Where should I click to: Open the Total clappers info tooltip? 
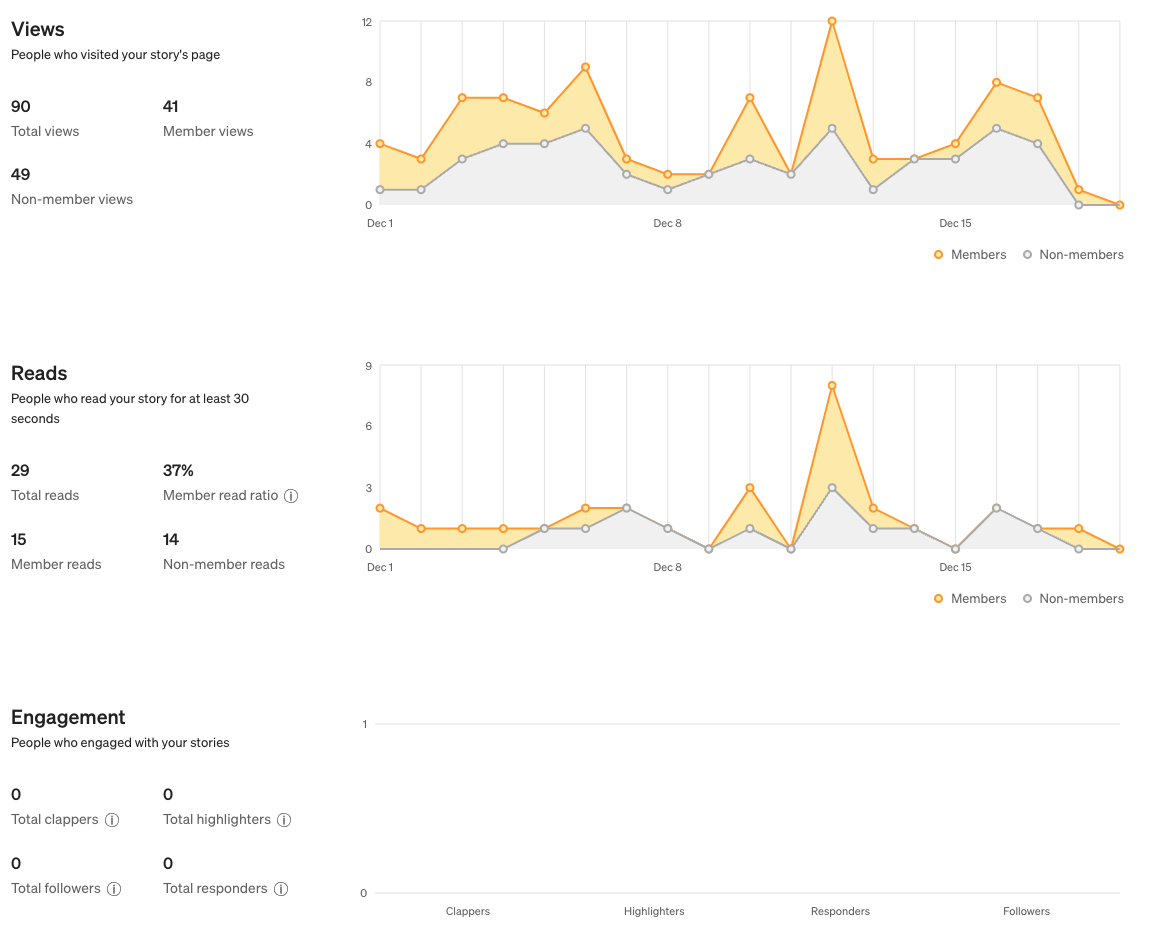110,819
